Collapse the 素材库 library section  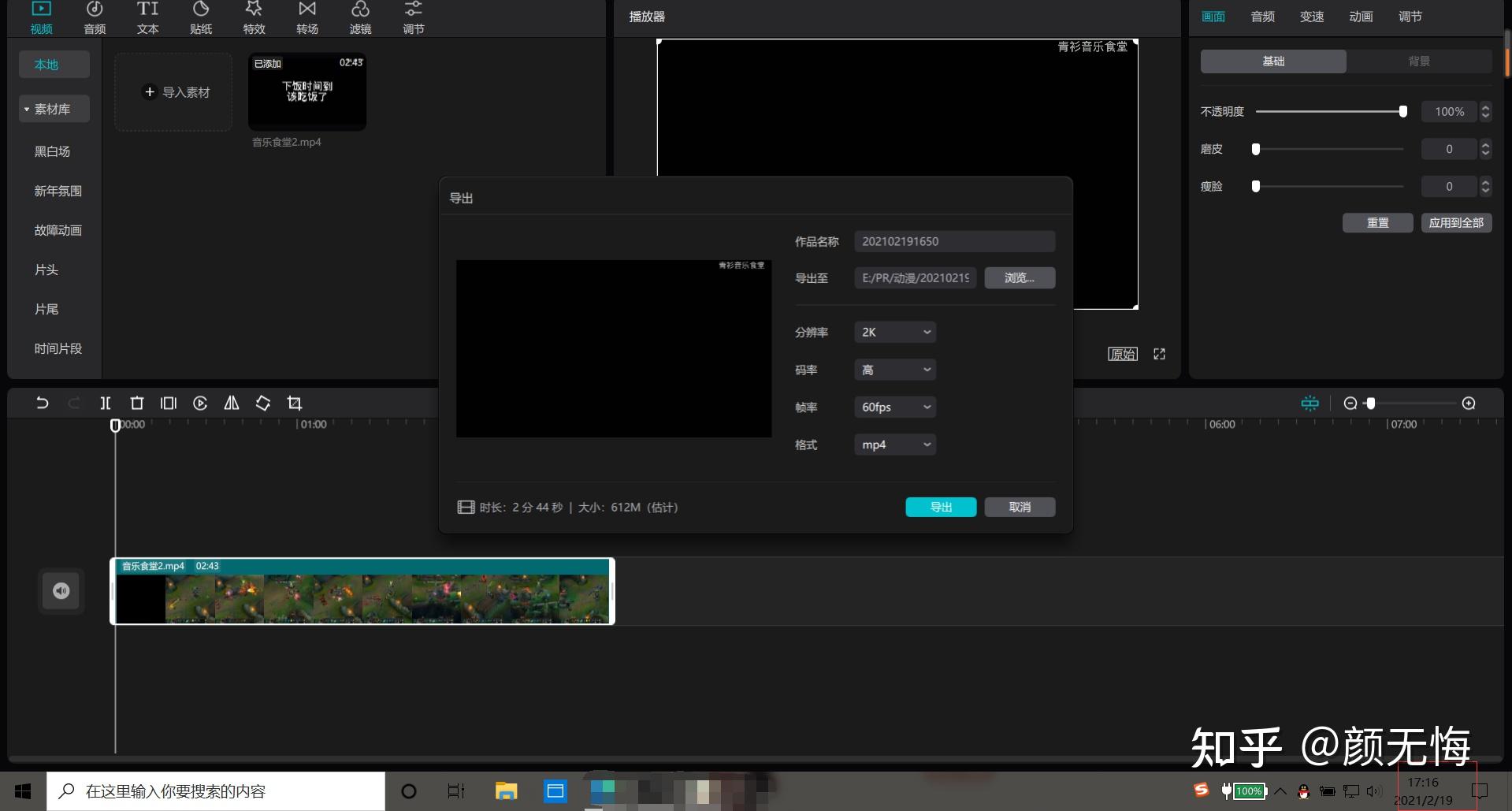54,109
